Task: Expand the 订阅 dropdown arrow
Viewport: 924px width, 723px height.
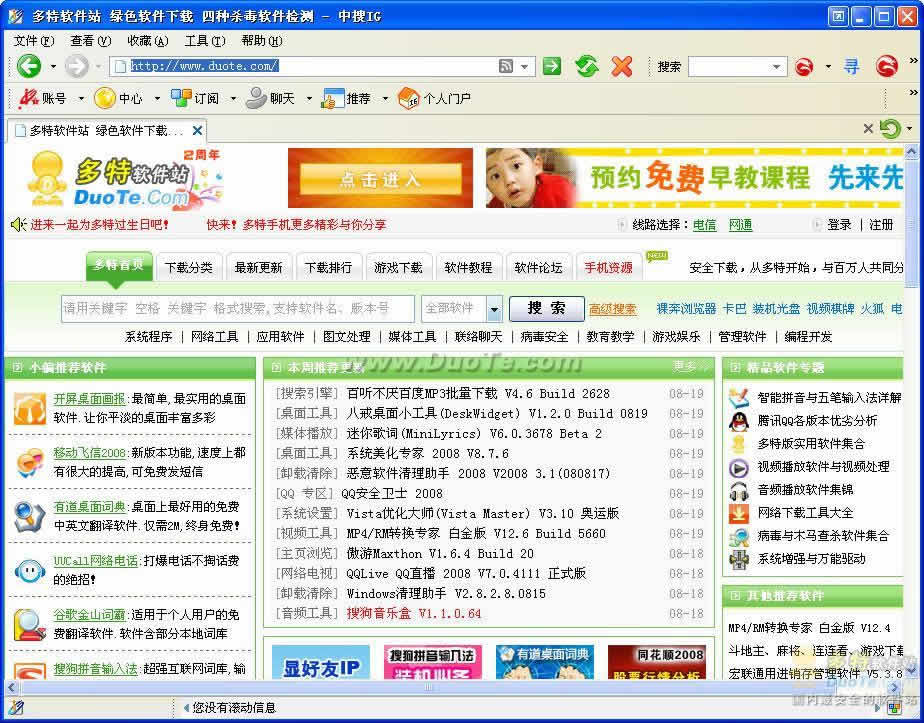Action: click(233, 98)
